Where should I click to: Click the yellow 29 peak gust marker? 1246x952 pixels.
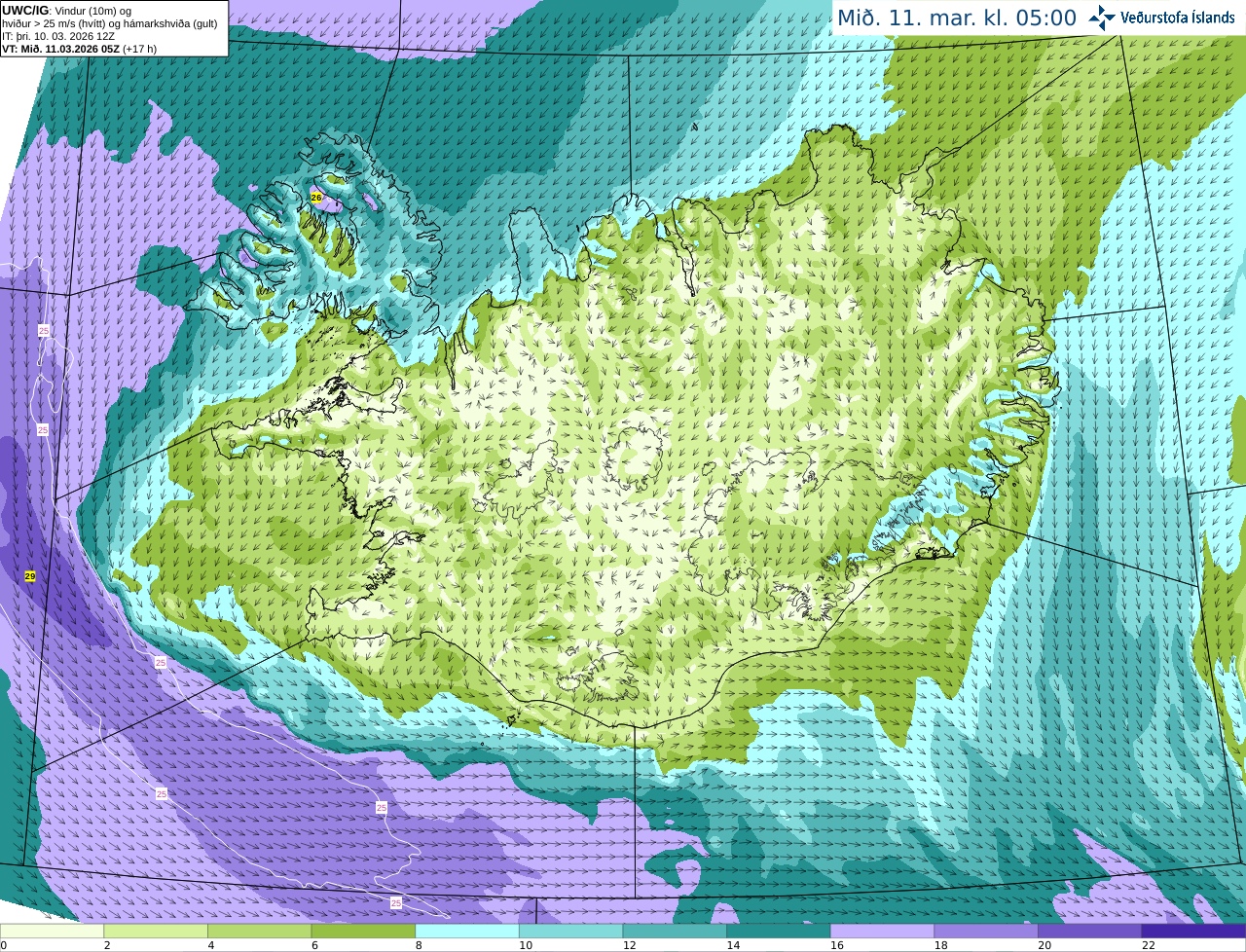pyautogui.click(x=30, y=576)
